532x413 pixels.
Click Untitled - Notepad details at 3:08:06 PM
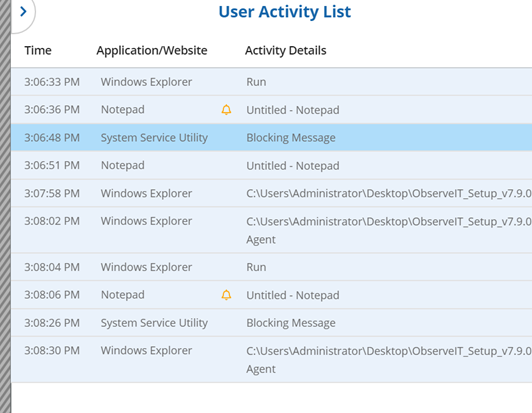click(293, 295)
